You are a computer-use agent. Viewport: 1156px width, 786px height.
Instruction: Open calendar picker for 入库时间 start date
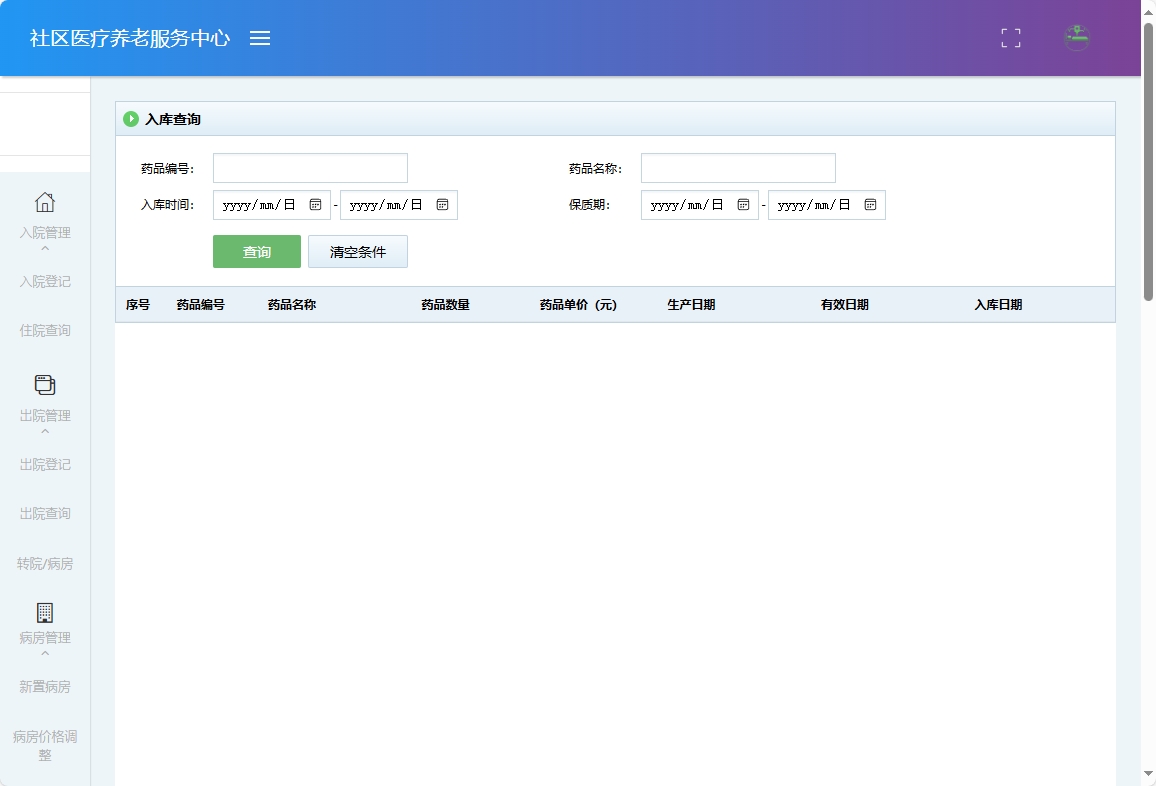click(x=315, y=204)
